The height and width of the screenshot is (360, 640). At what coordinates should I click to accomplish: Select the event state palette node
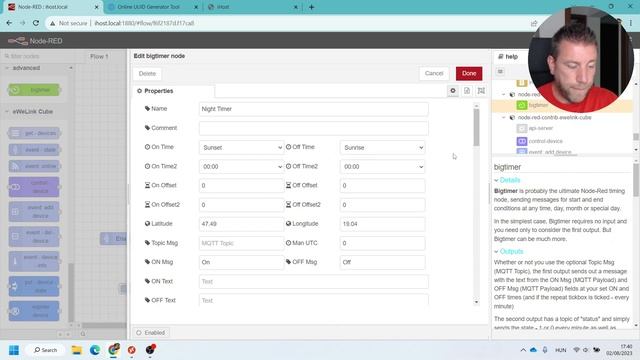click(34, 150)
